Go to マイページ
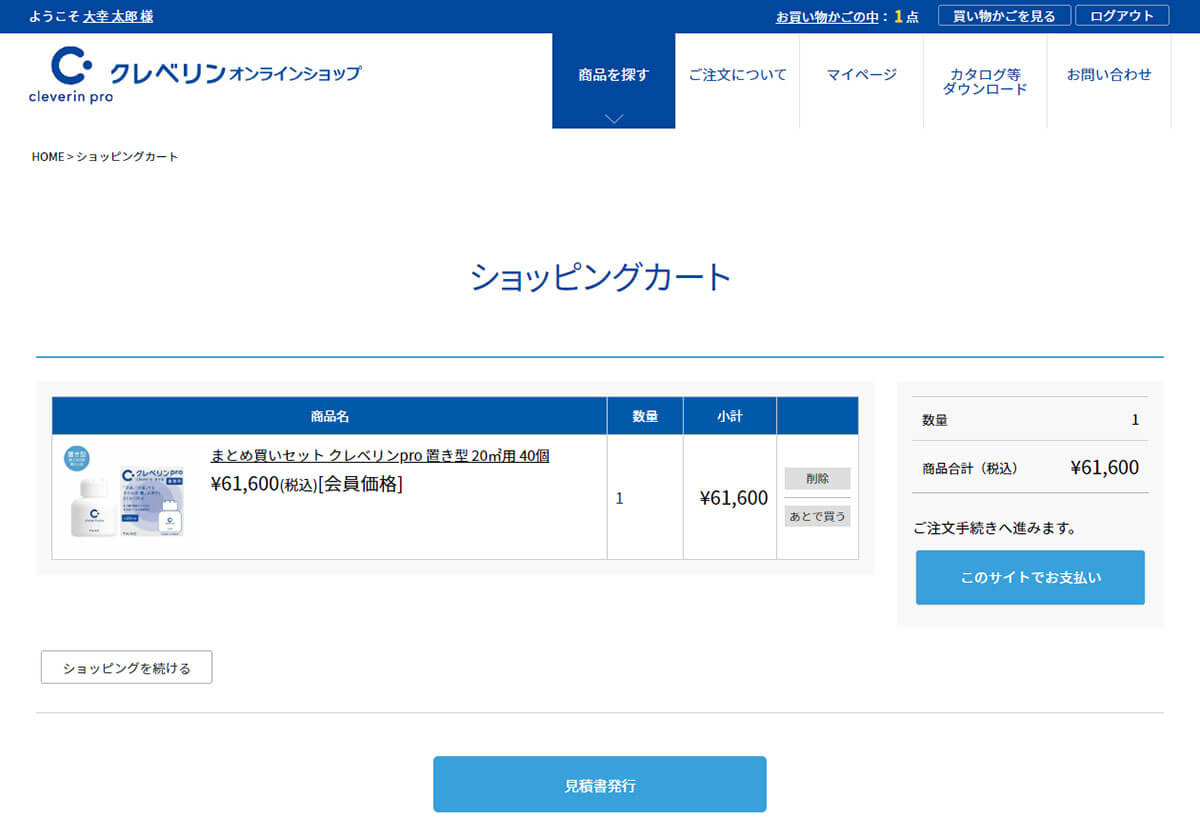1200x838 pixels. tap(862, 75)
